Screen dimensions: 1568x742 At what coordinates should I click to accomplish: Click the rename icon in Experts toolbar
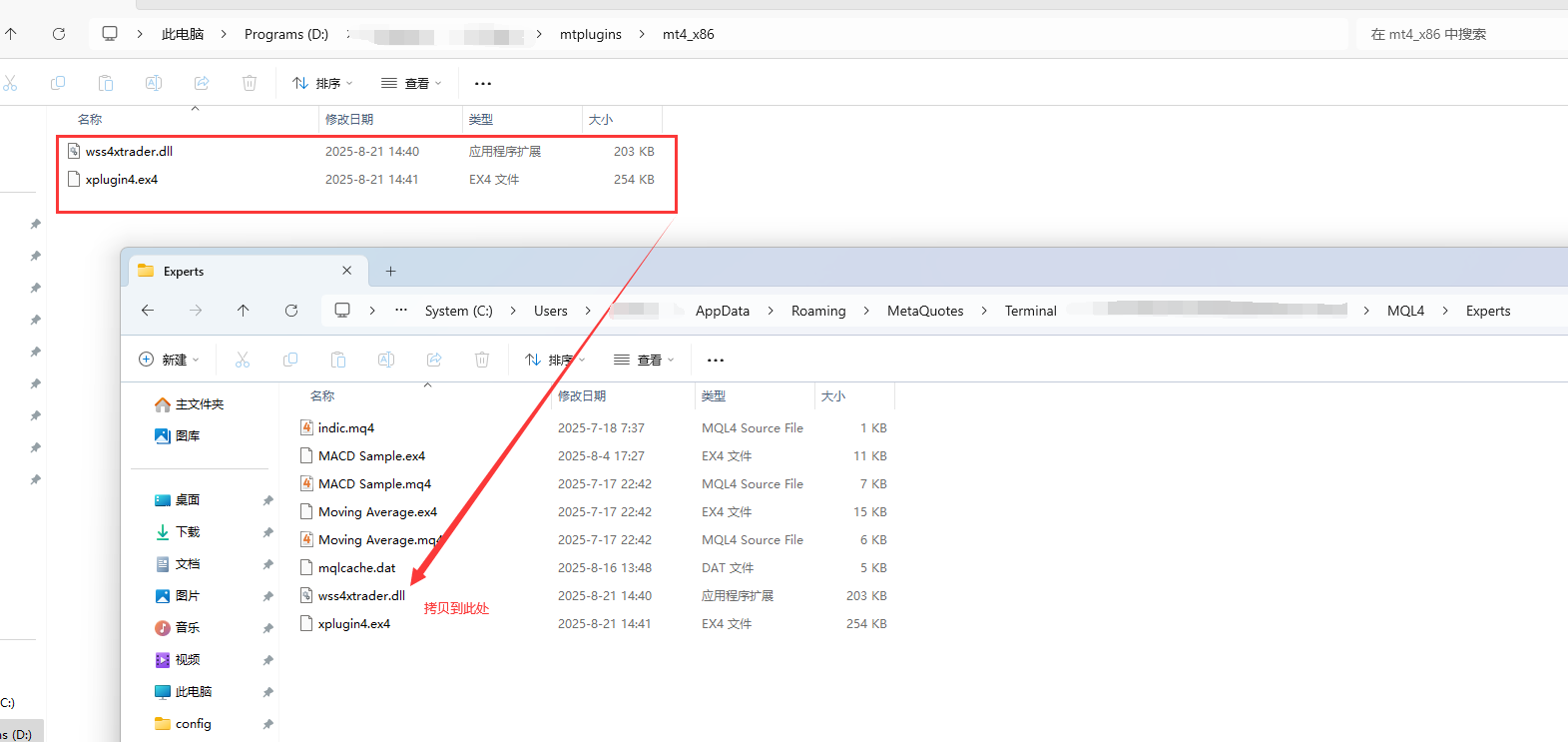386,360
